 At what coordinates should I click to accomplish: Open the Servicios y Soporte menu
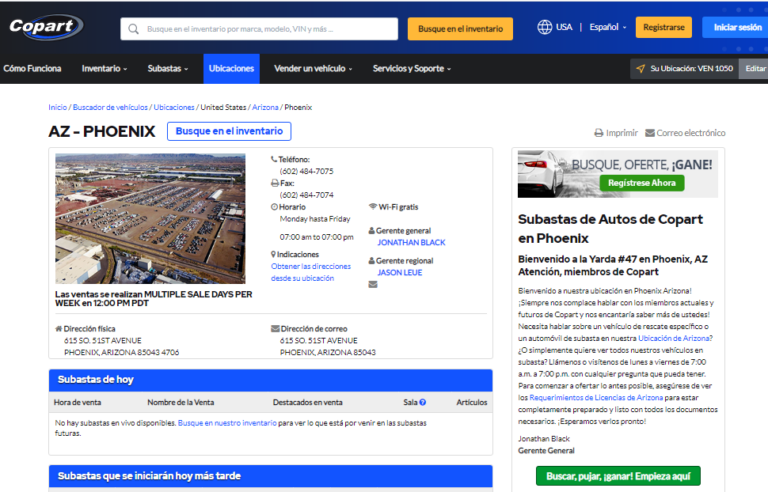tap(411, 69)
